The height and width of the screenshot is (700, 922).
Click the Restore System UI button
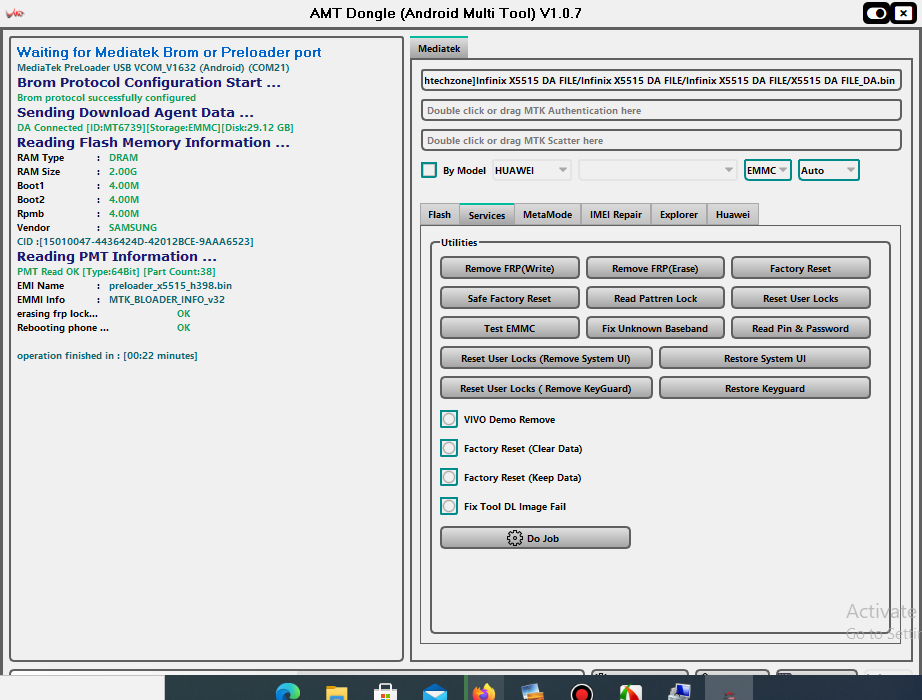click(x=764, y=358)
